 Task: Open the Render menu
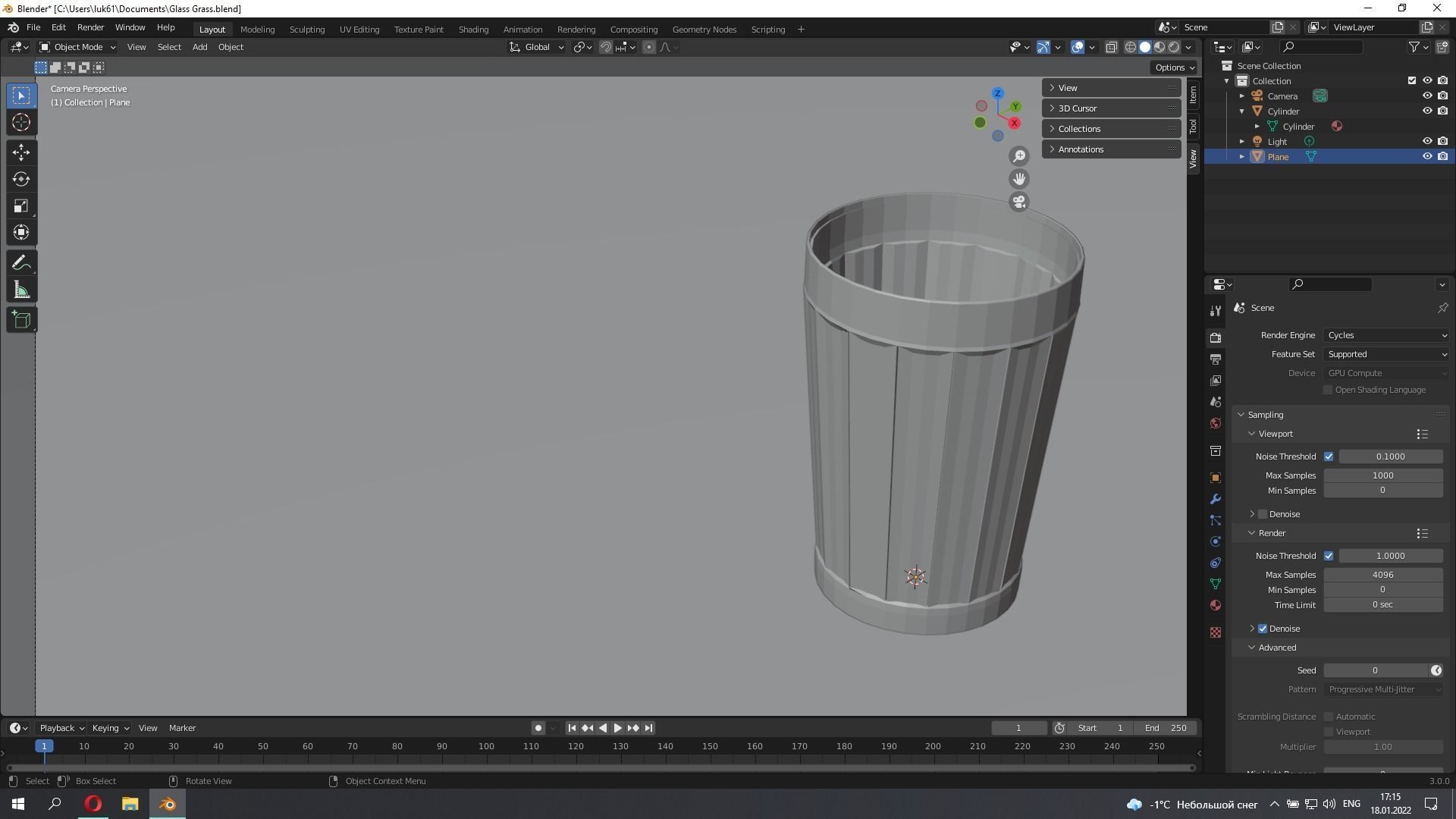tap(90, 27)
